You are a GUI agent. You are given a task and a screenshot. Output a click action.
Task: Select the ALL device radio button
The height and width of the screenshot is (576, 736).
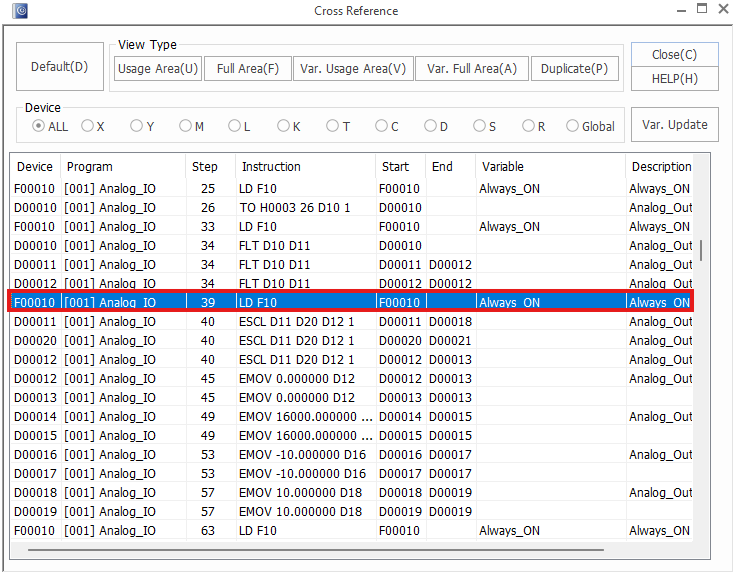[39, 126]
